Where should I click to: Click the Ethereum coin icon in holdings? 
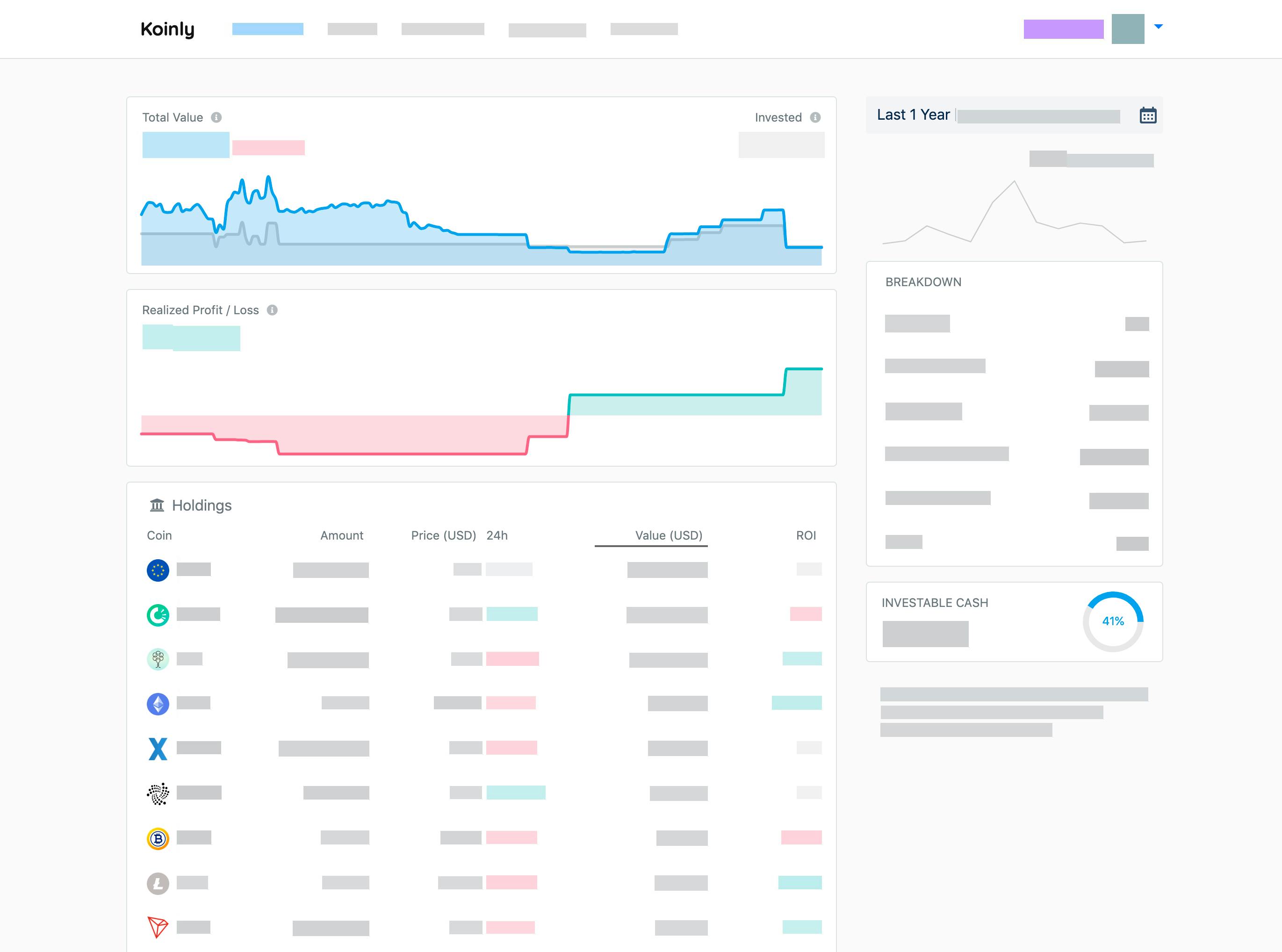click(x=158, y=702)
